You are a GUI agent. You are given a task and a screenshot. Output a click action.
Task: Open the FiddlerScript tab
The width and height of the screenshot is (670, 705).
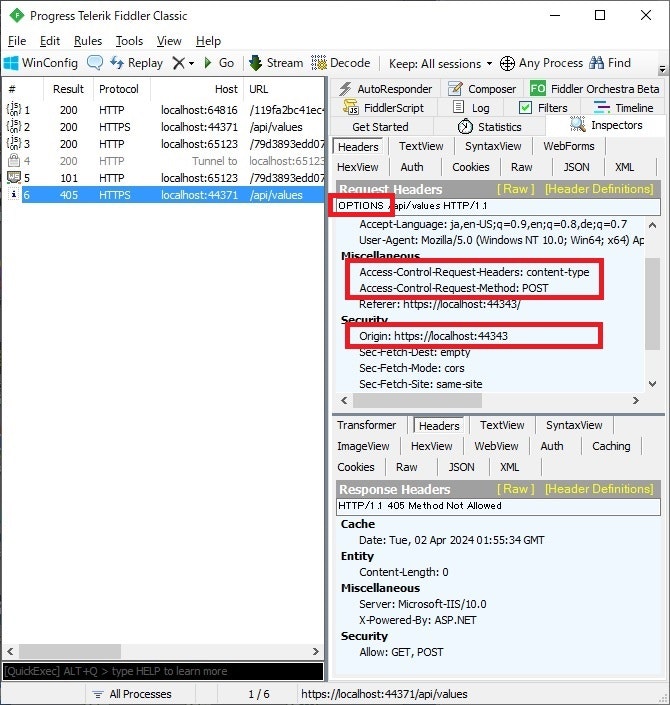(x=384, y=108)
